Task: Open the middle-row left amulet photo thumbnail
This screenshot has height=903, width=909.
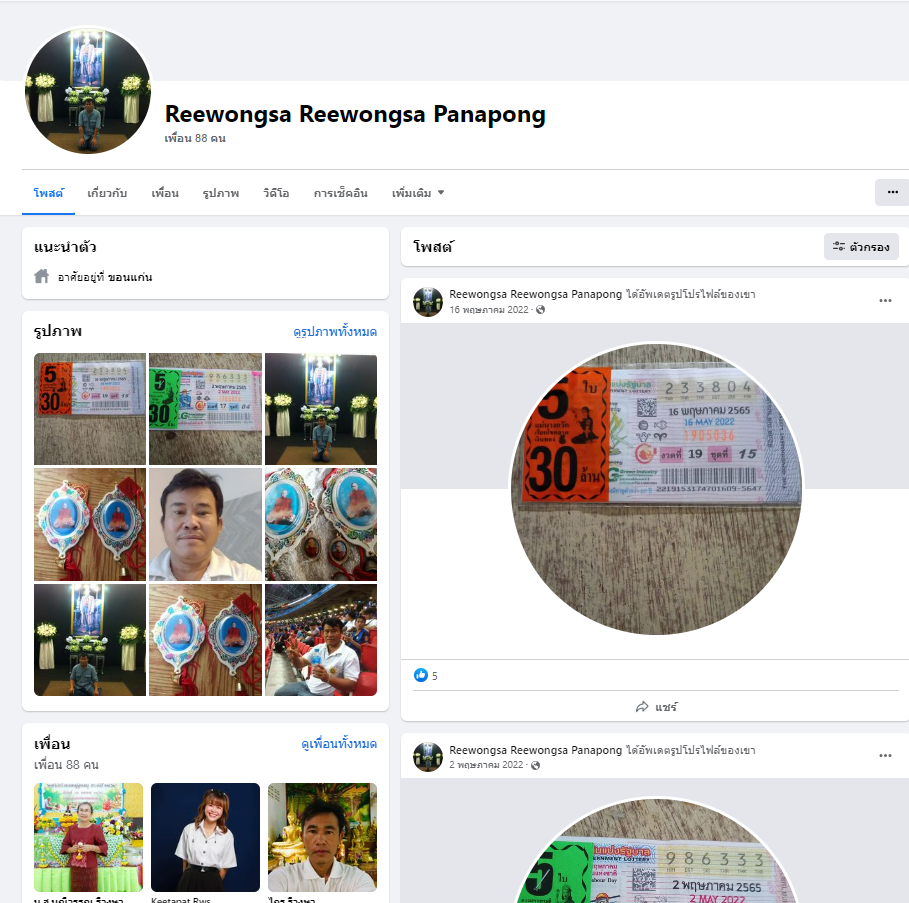Action: tap(90, 525)
